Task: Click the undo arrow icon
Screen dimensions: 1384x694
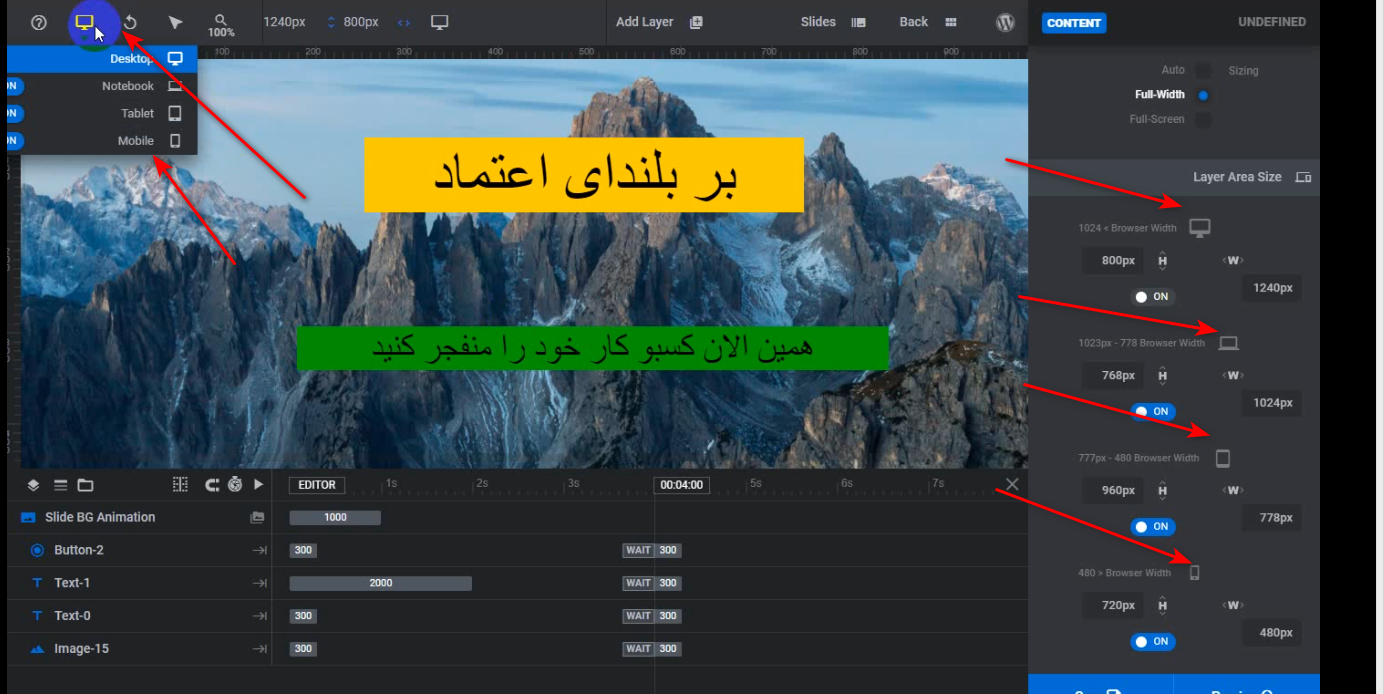Action: (x=130, y=22)
